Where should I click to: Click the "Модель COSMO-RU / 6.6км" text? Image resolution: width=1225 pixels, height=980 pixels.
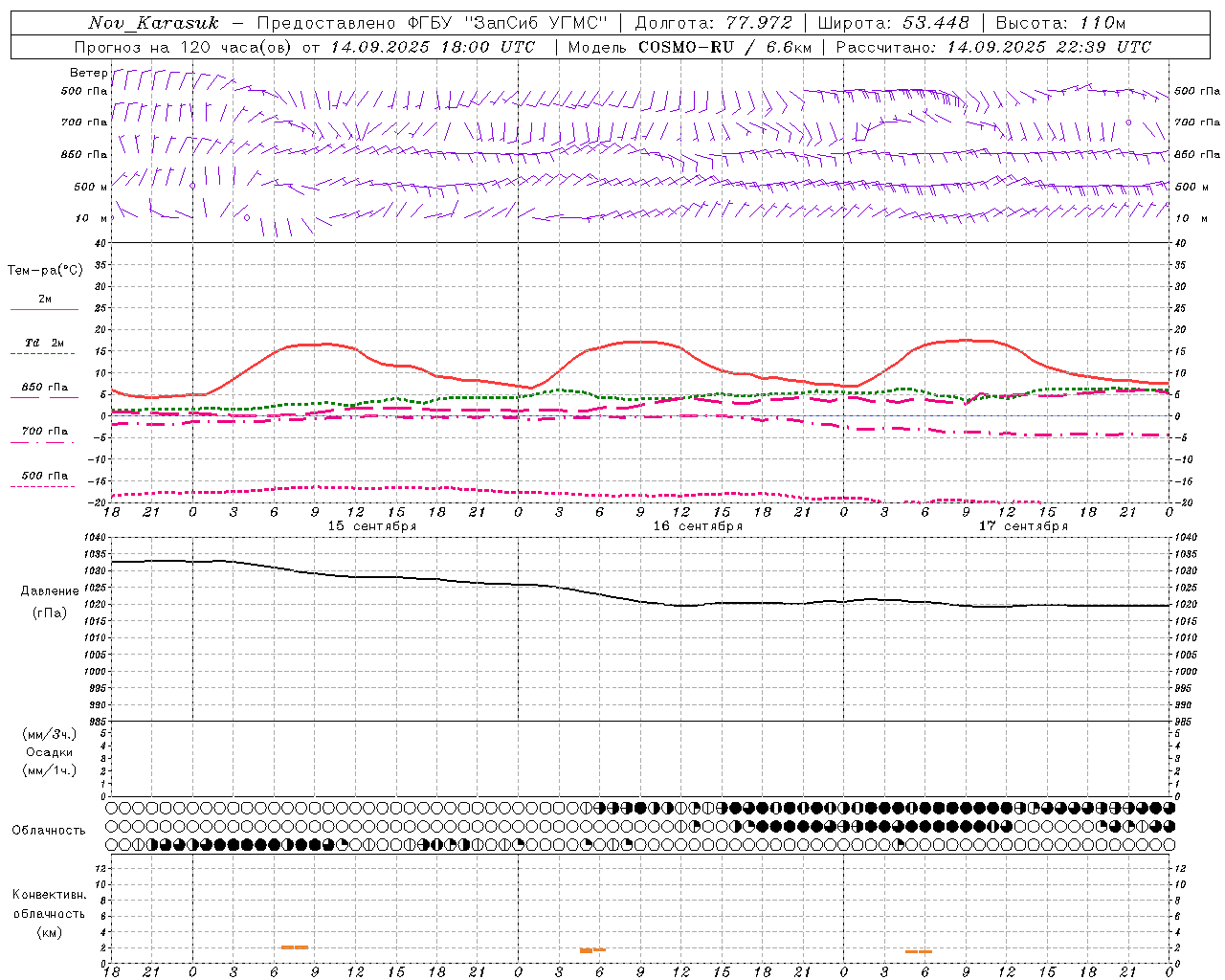[689, 47]
